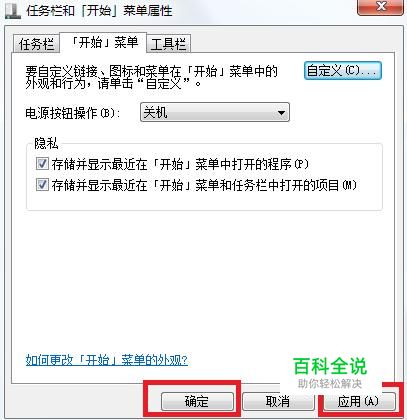Click the 自定义(C)... button

[343, 71]
